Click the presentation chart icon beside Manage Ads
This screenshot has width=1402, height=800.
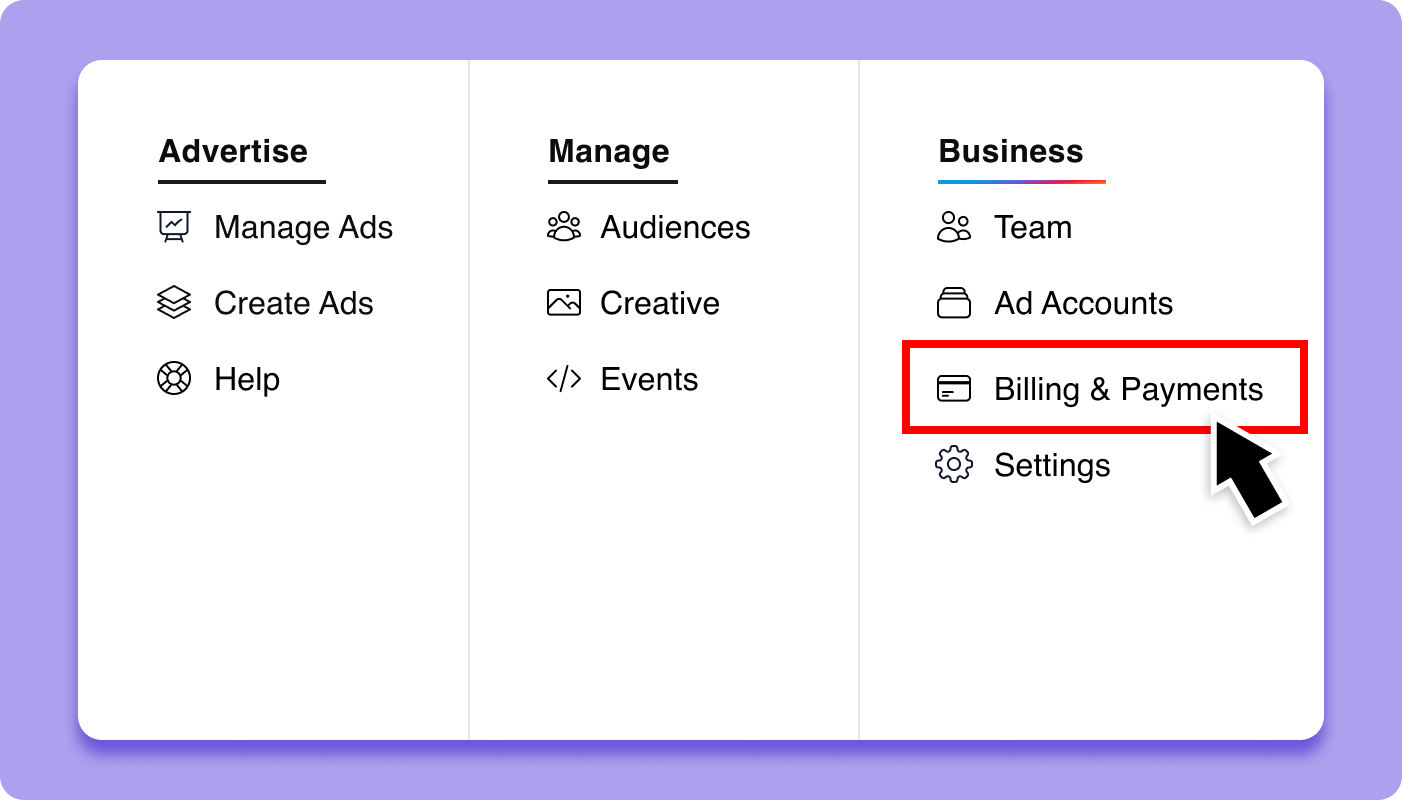click(x=174, y=227)
